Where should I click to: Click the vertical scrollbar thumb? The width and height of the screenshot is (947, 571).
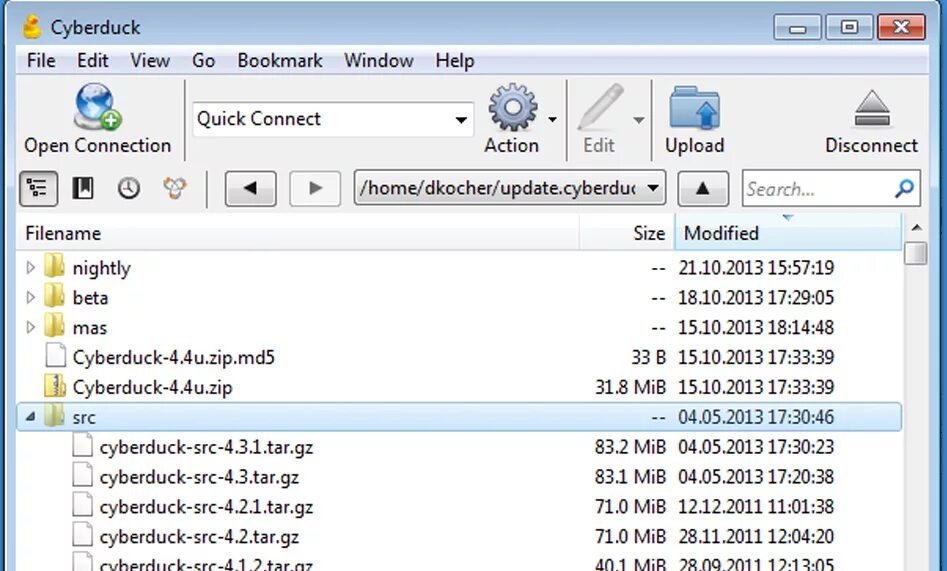[916, 253]
